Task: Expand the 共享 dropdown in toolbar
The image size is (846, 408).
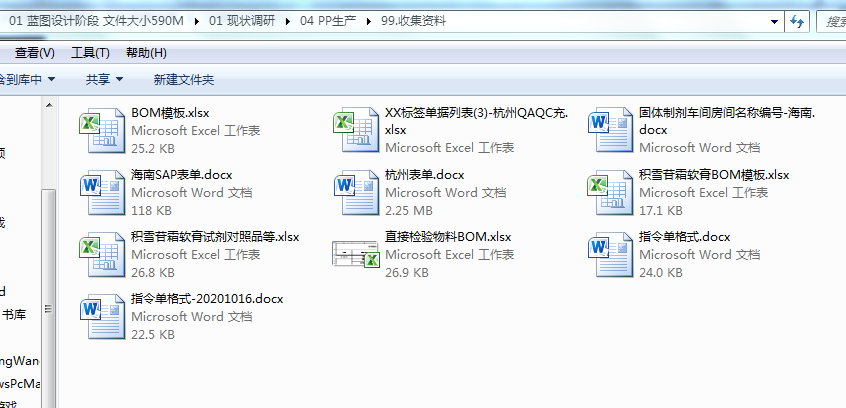Action: [x=104, y=79]
